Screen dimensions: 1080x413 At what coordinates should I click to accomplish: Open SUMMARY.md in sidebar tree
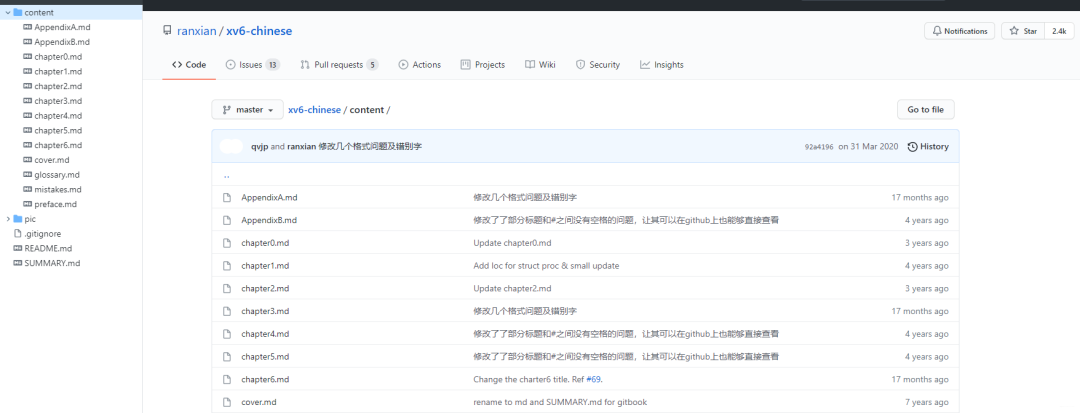coord(52,263)
